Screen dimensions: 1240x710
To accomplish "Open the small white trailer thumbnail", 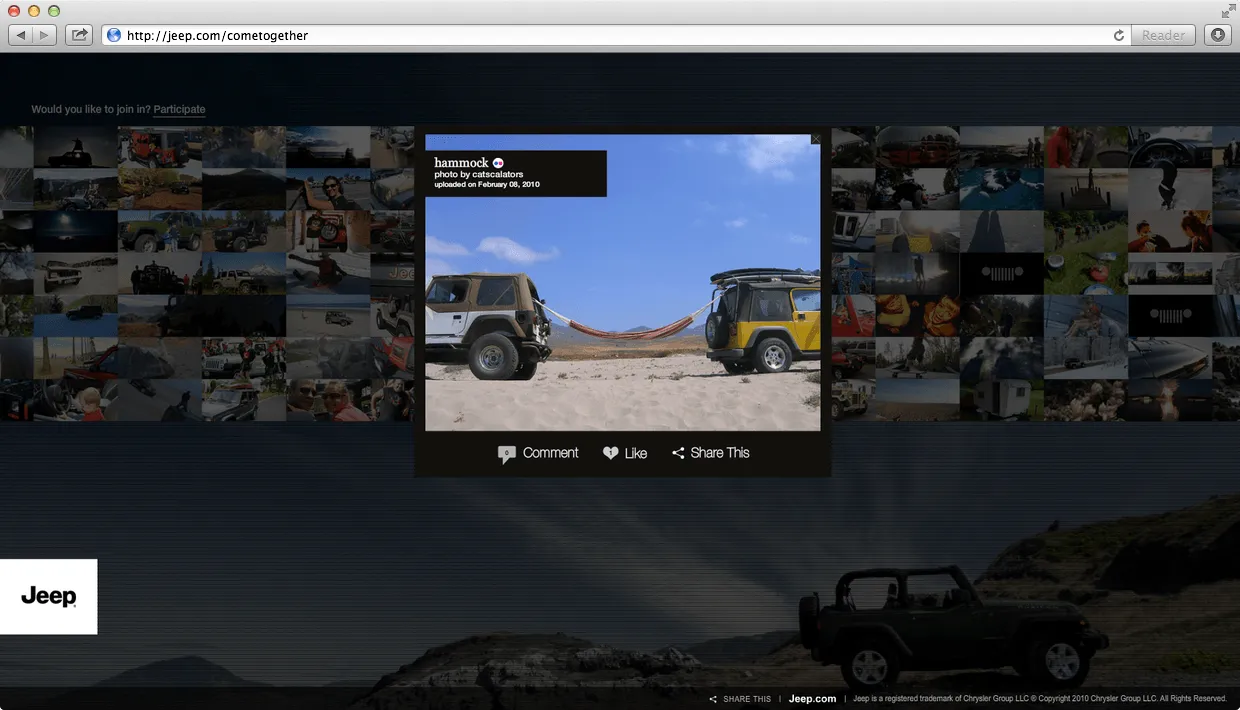I will (1002, 399).
